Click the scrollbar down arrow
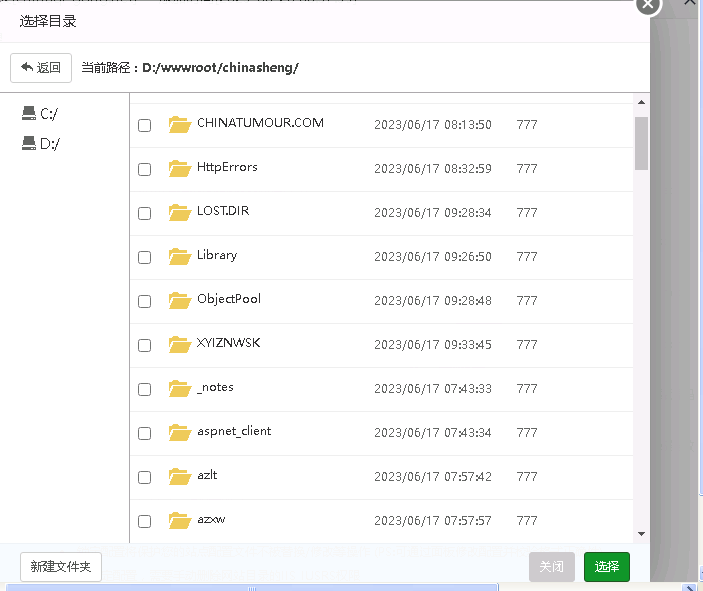The width and height of the screenshot is (703, 591). point(641,534)
